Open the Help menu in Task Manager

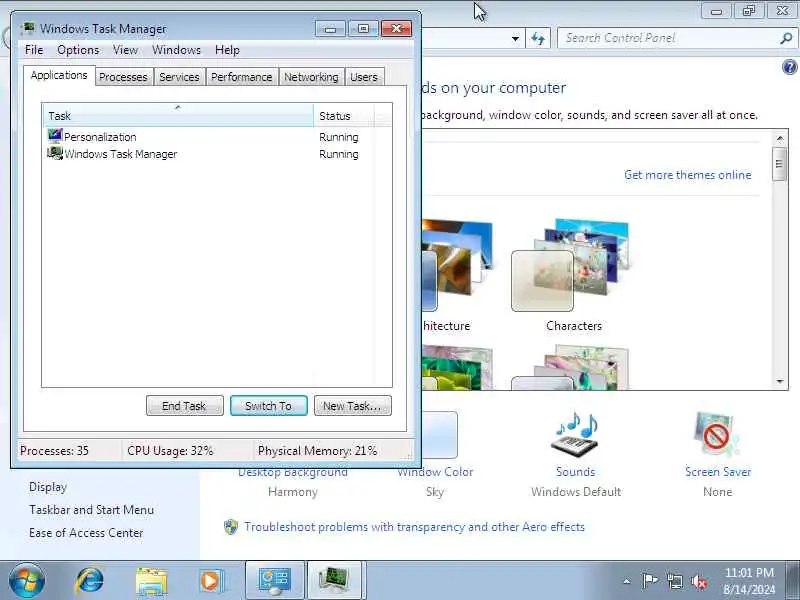pyautogui.click(x=227, y=50)
